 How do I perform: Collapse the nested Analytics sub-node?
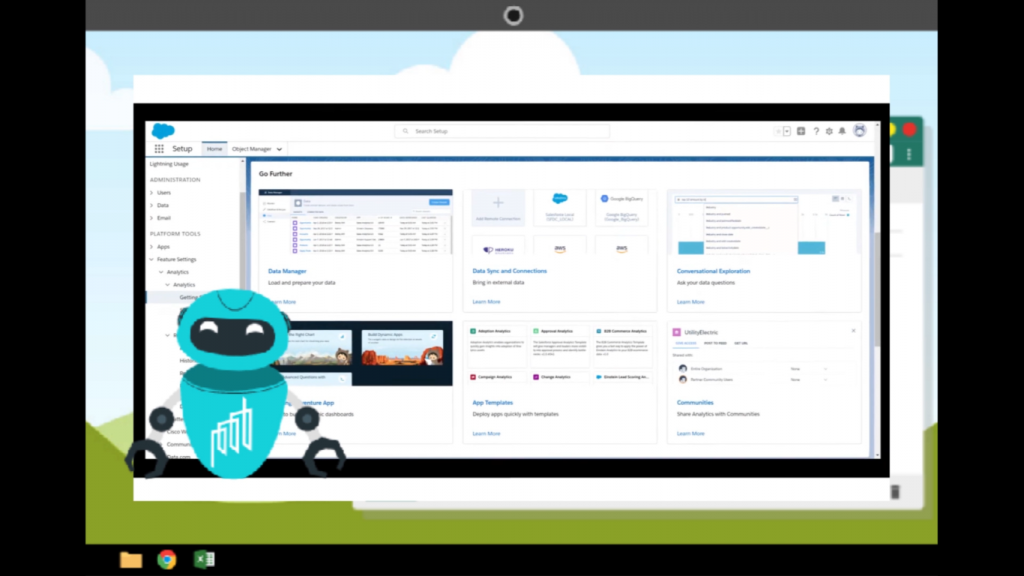(x=168, y=285)
